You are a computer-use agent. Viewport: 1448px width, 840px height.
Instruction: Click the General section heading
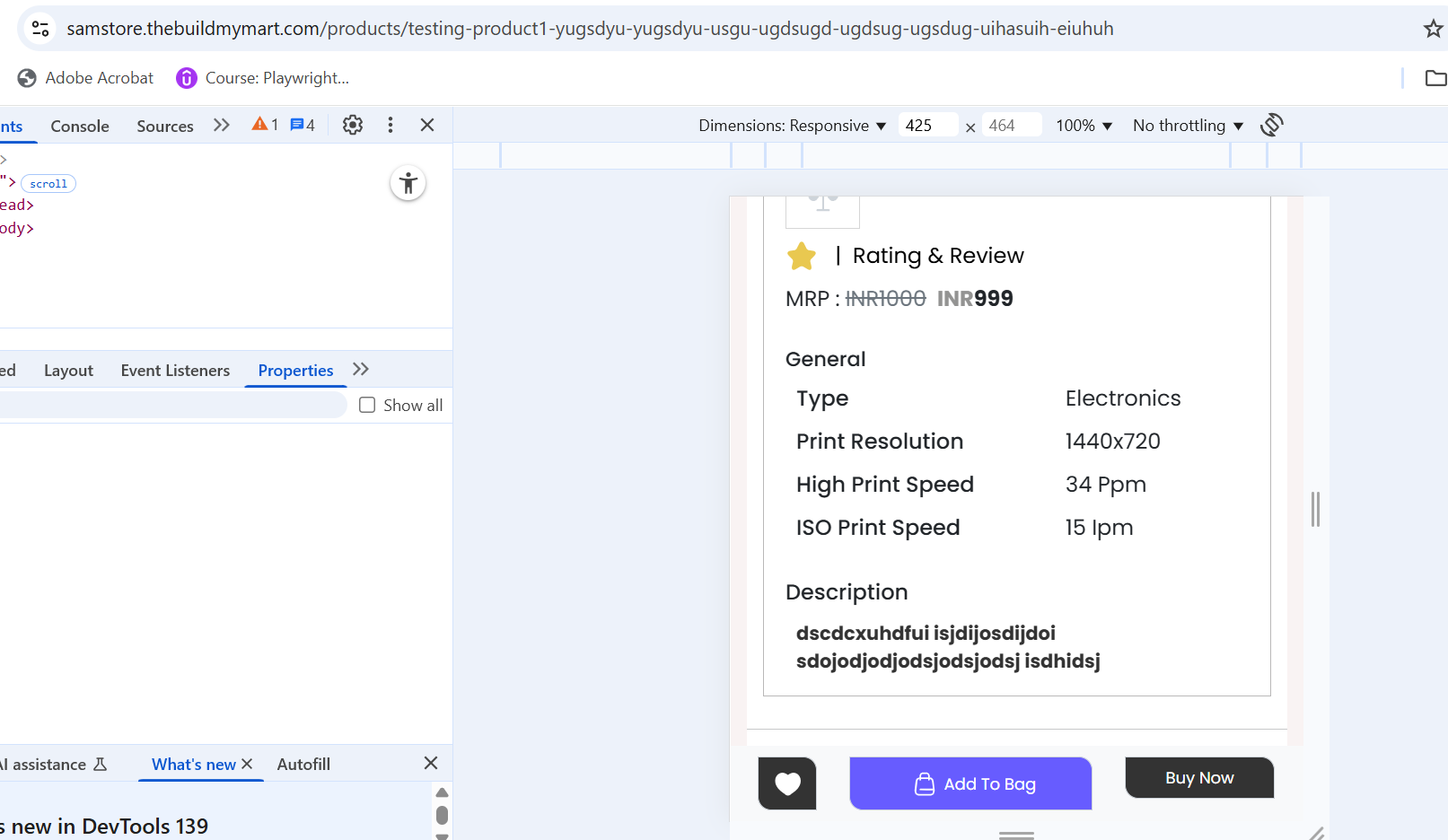pyautogui.click(x=826, y=359)
